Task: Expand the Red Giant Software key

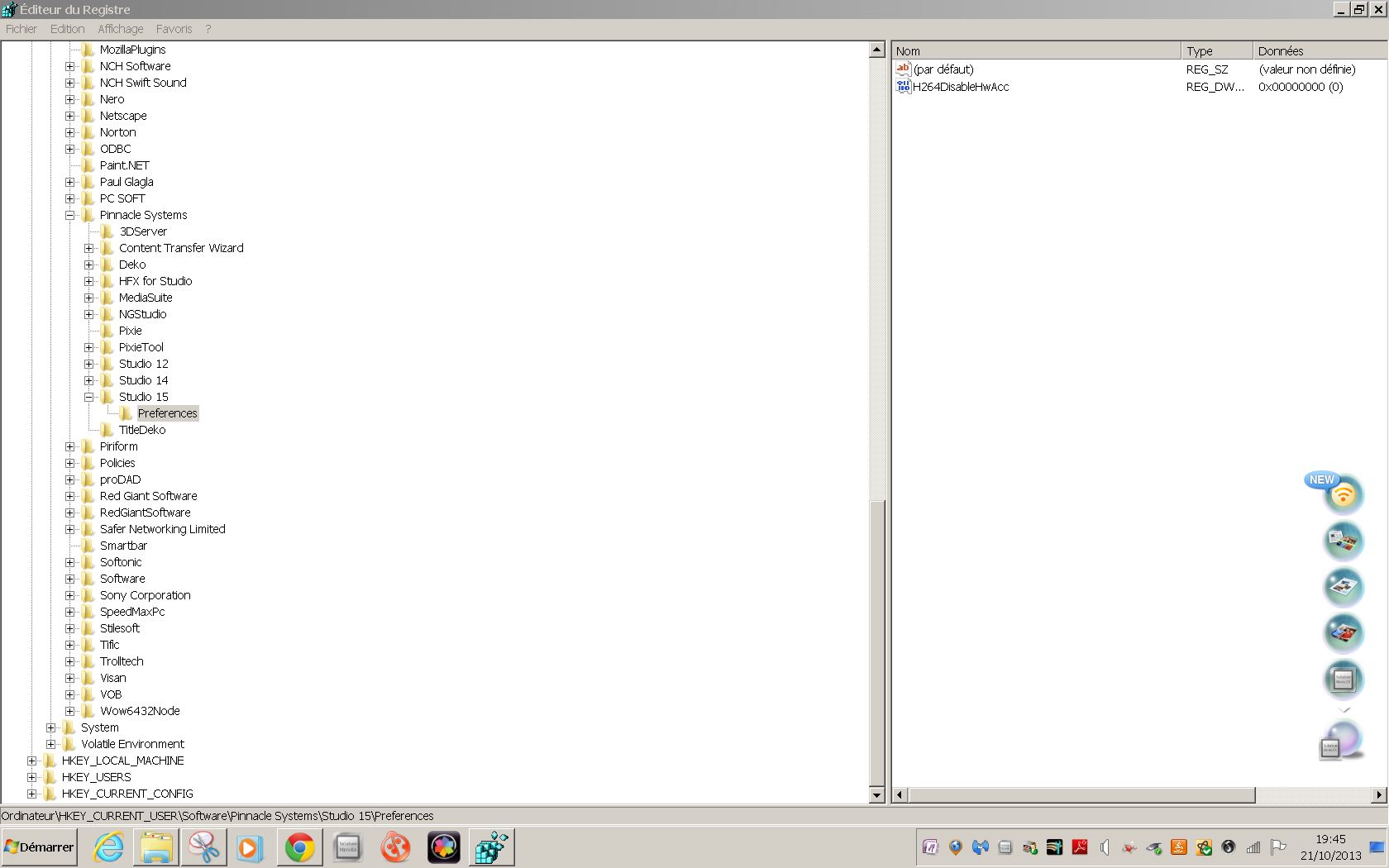Action: tap(70, 496)
